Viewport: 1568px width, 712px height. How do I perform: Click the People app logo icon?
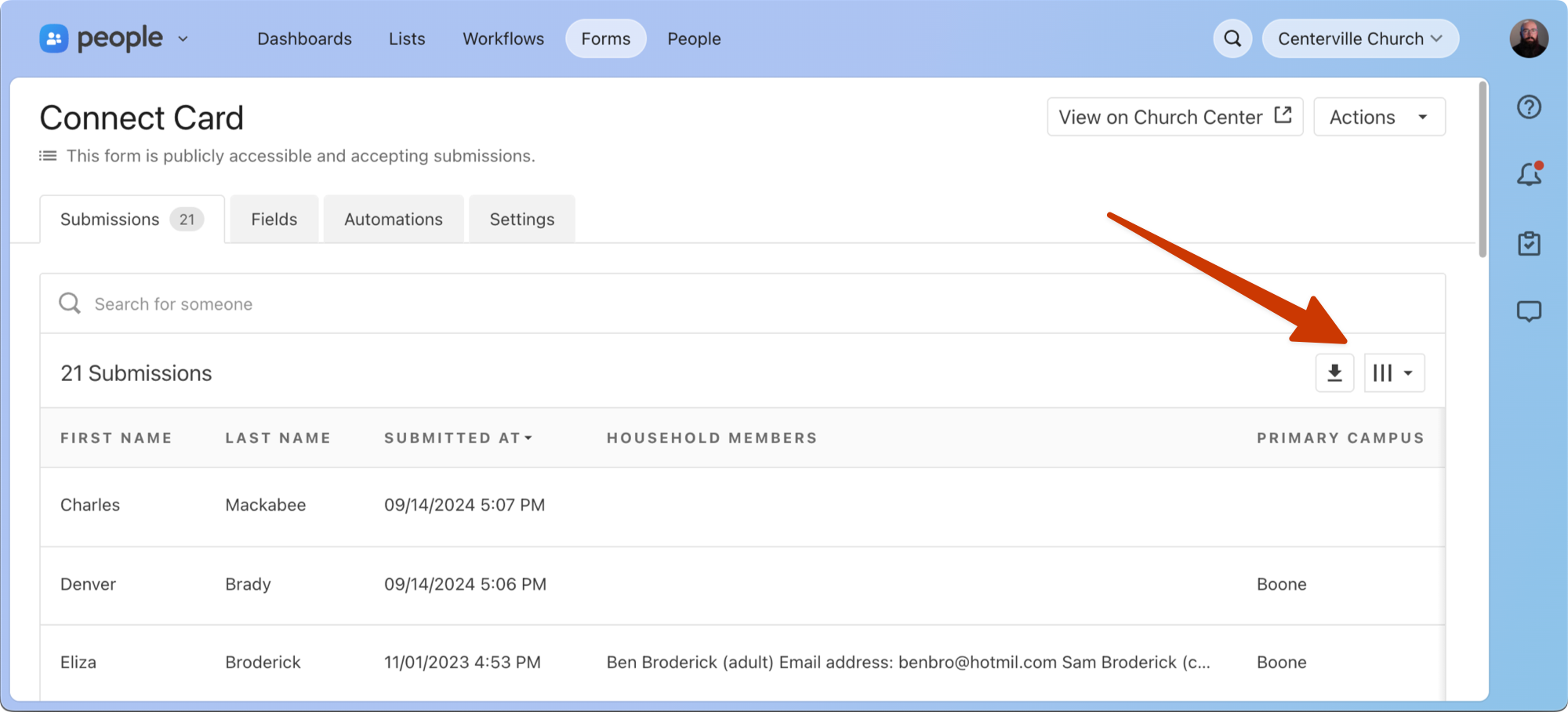(53, 38)
